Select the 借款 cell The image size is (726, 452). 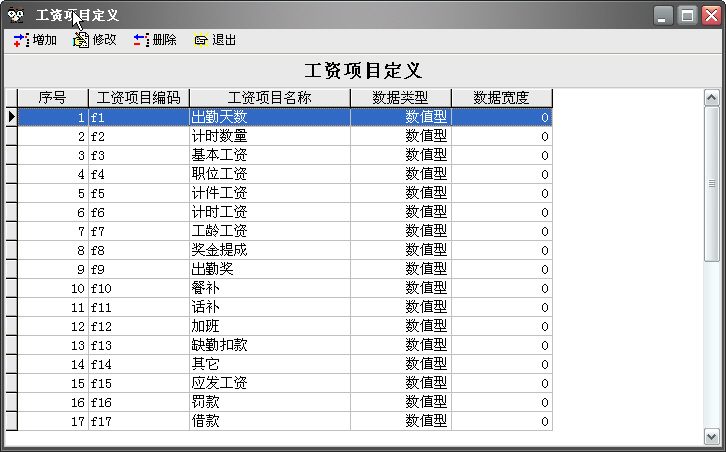[x=270, y=421]
